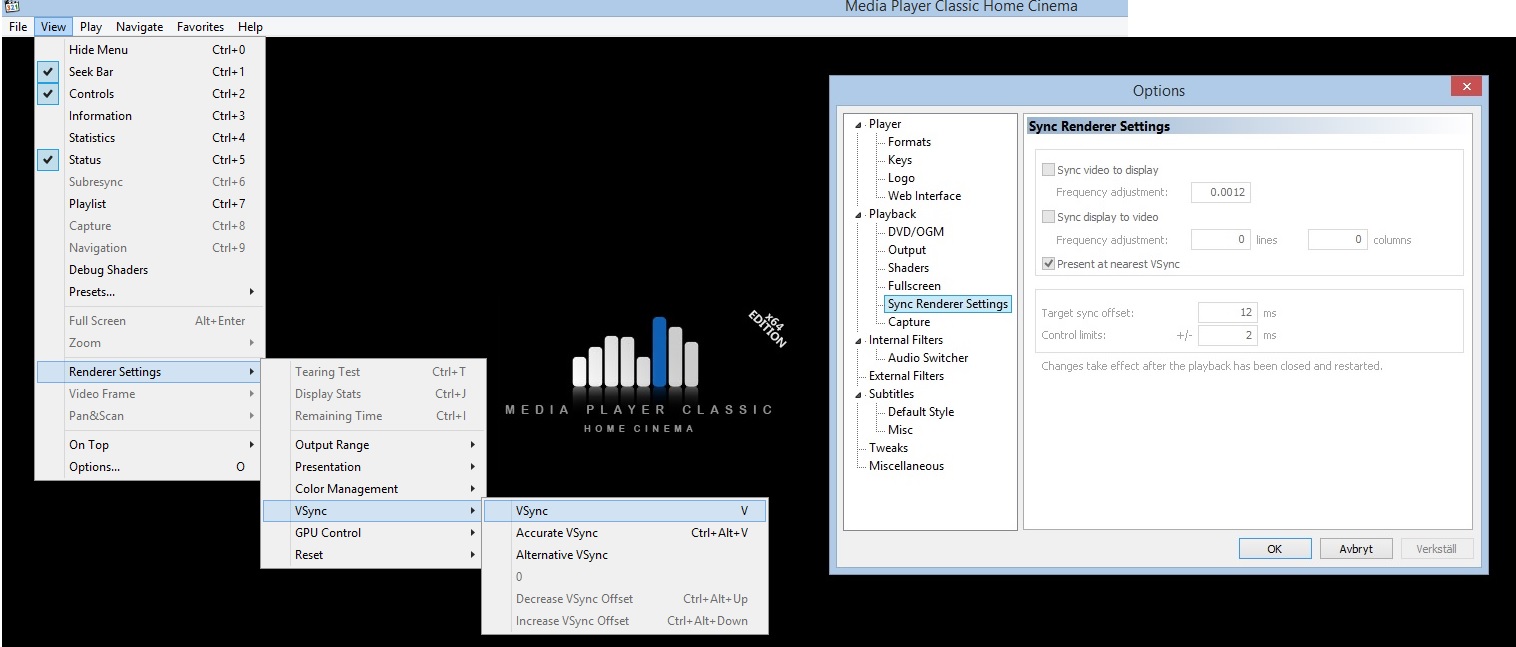1516x647 pixels.
Task: Expand the Presets submenu
Action: coord(150,292)
